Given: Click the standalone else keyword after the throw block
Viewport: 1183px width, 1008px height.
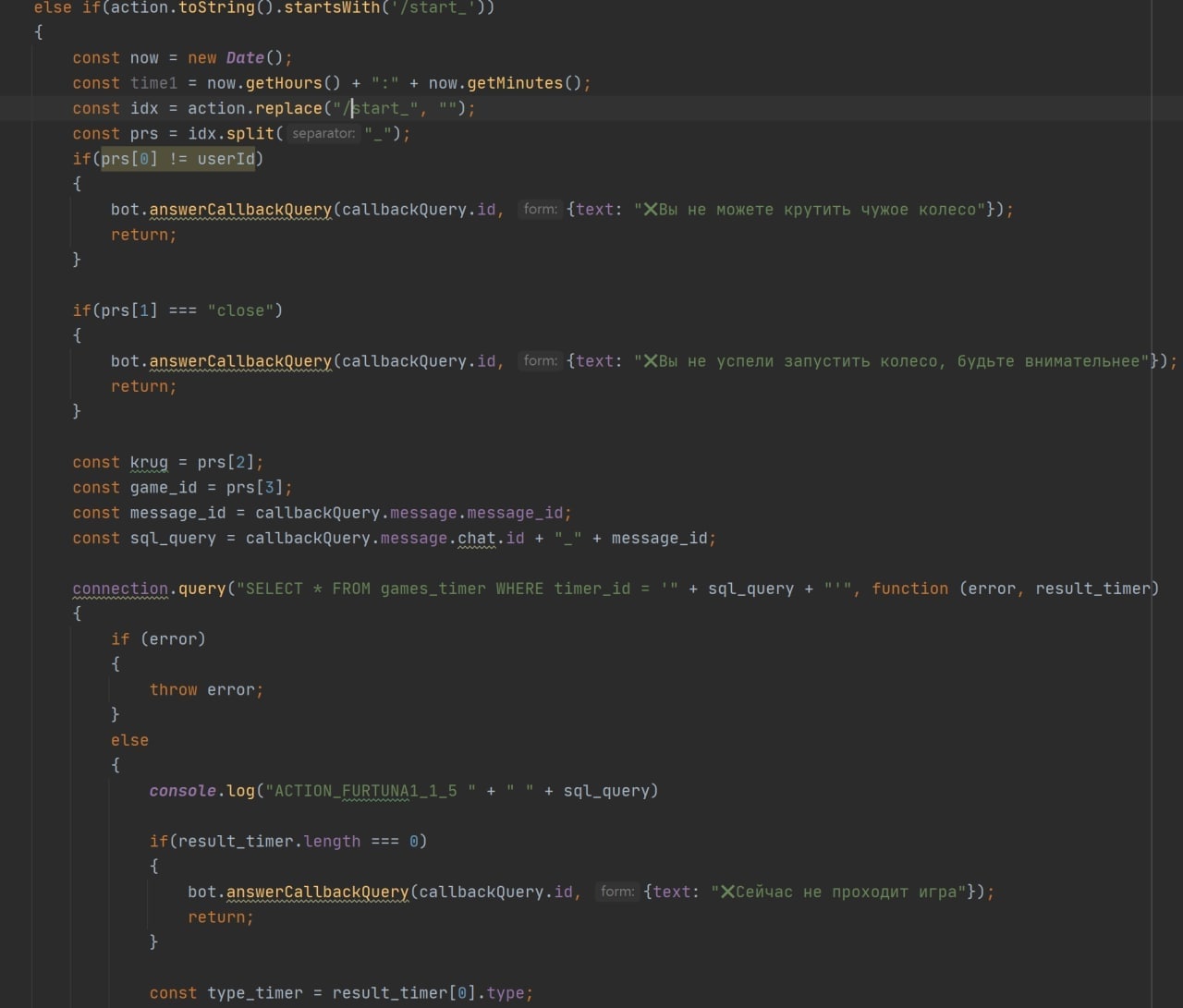Looking at the screenshot, I should (129, 740).
